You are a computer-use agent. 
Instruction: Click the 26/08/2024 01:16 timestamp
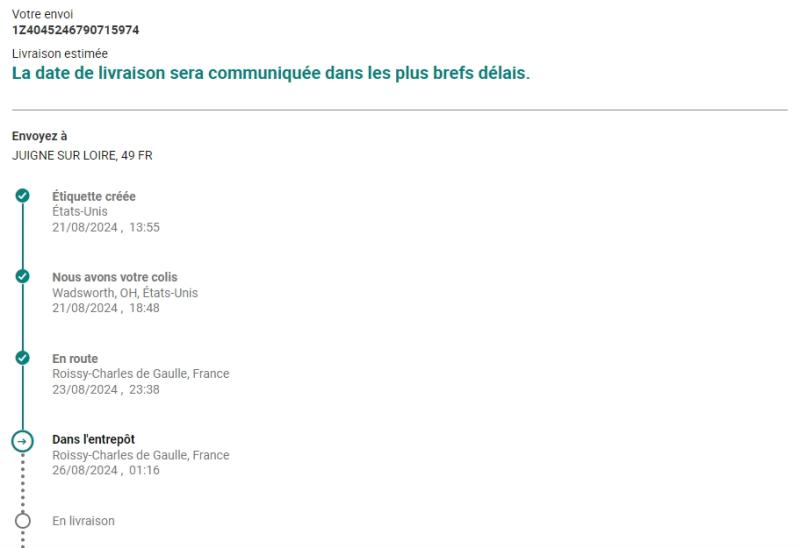[106, 470]
